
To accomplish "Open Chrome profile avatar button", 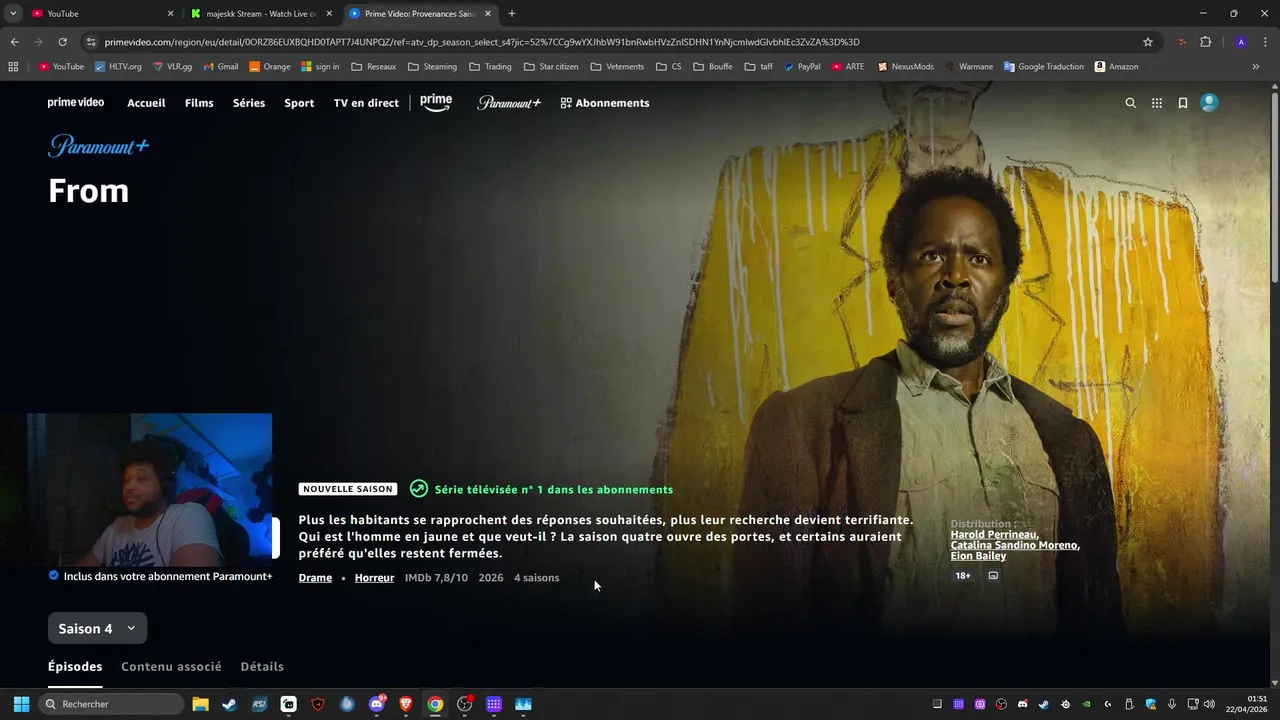I will (x=1241, y=42).
